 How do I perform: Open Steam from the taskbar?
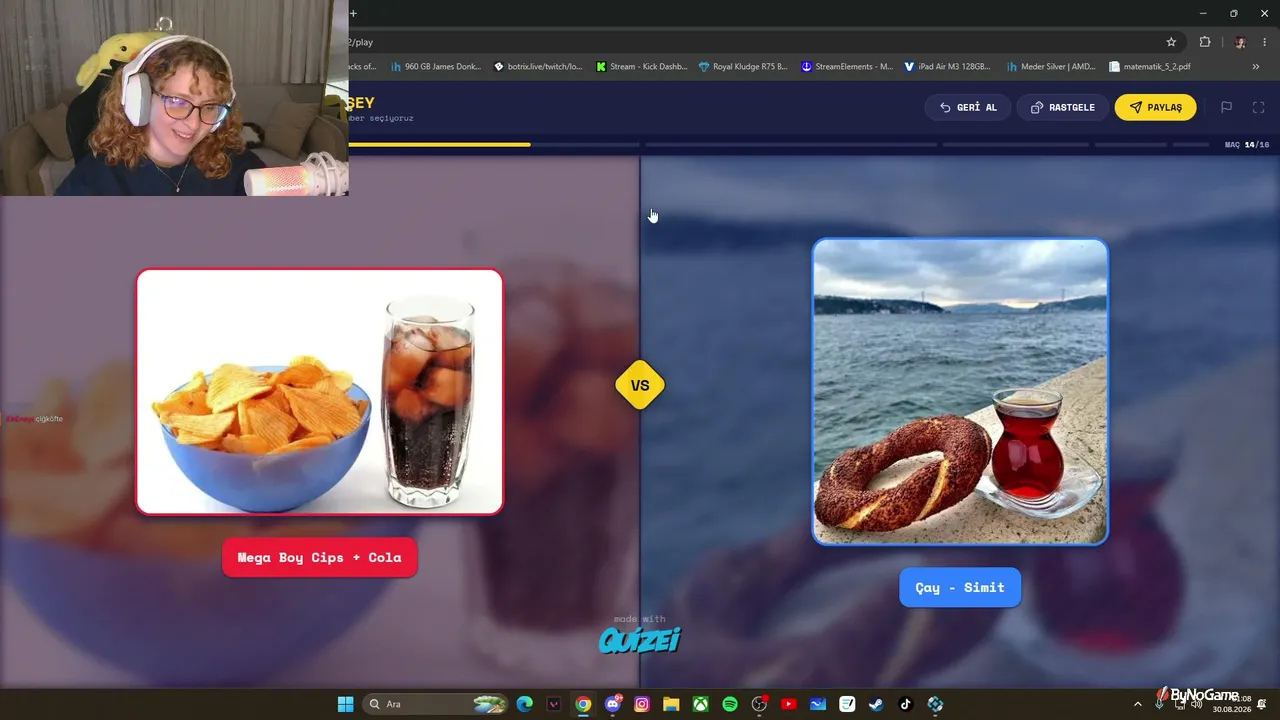[x=877, y=704]
